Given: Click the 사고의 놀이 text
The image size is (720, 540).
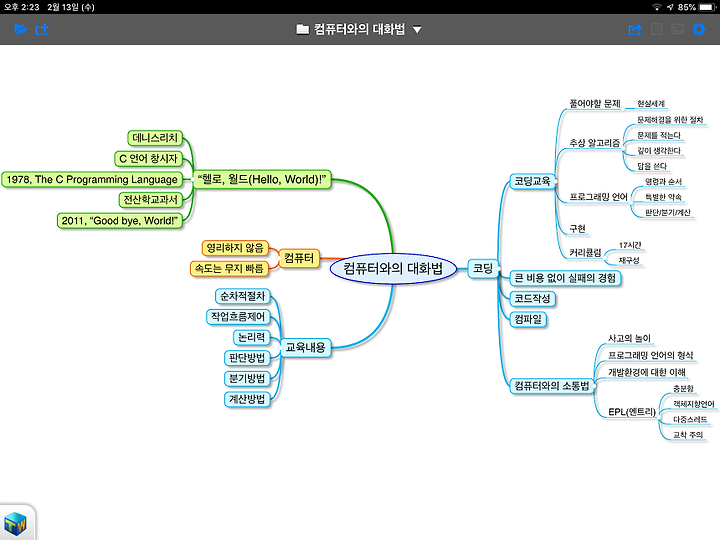Looking at the screenshot, I should (x=630, y=338).
